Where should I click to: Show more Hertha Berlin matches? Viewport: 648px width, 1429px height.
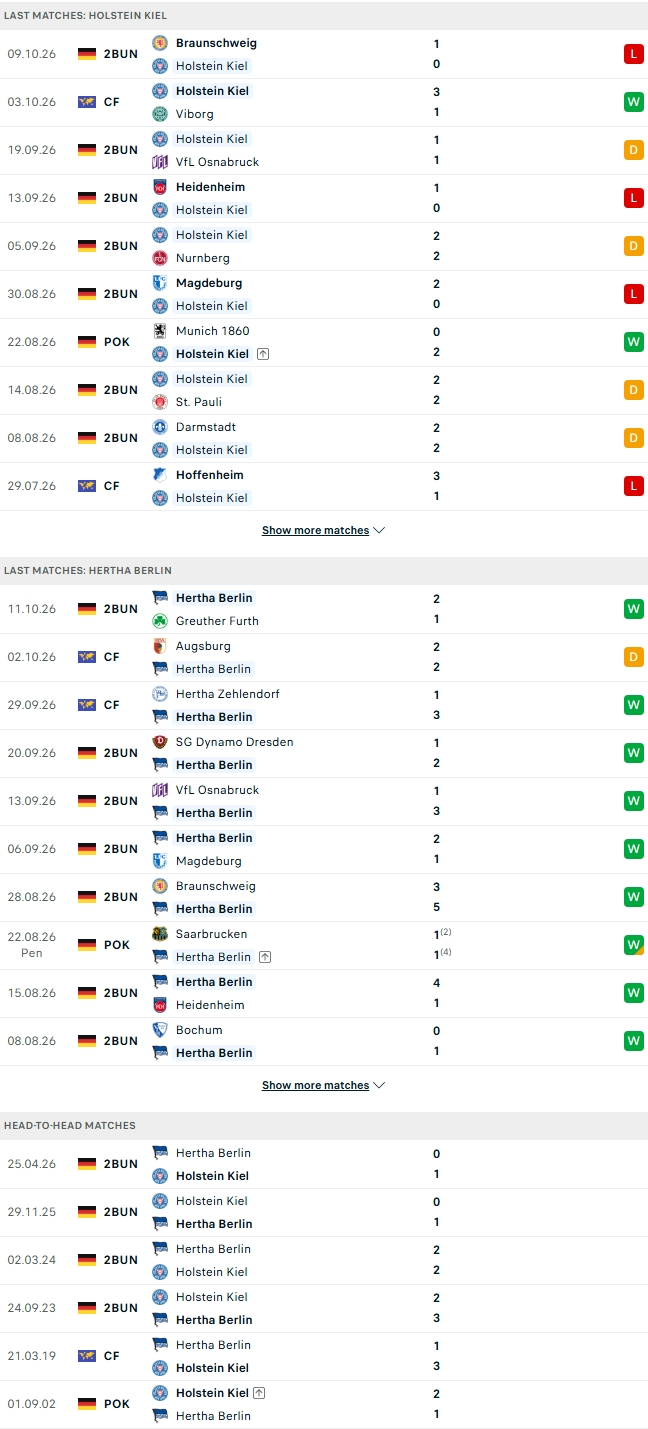pos(323,1085)
